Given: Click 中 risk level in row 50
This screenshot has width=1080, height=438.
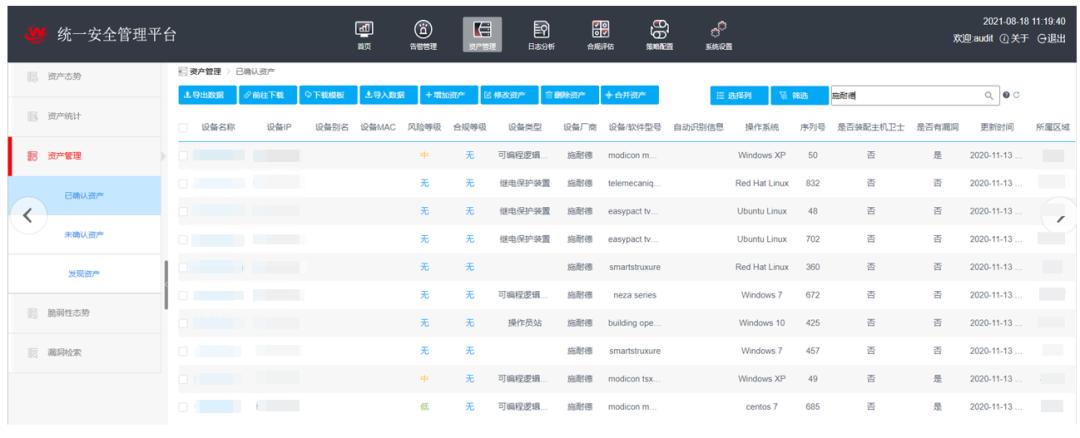Looking at the screenshot, I should click(424, 156).
